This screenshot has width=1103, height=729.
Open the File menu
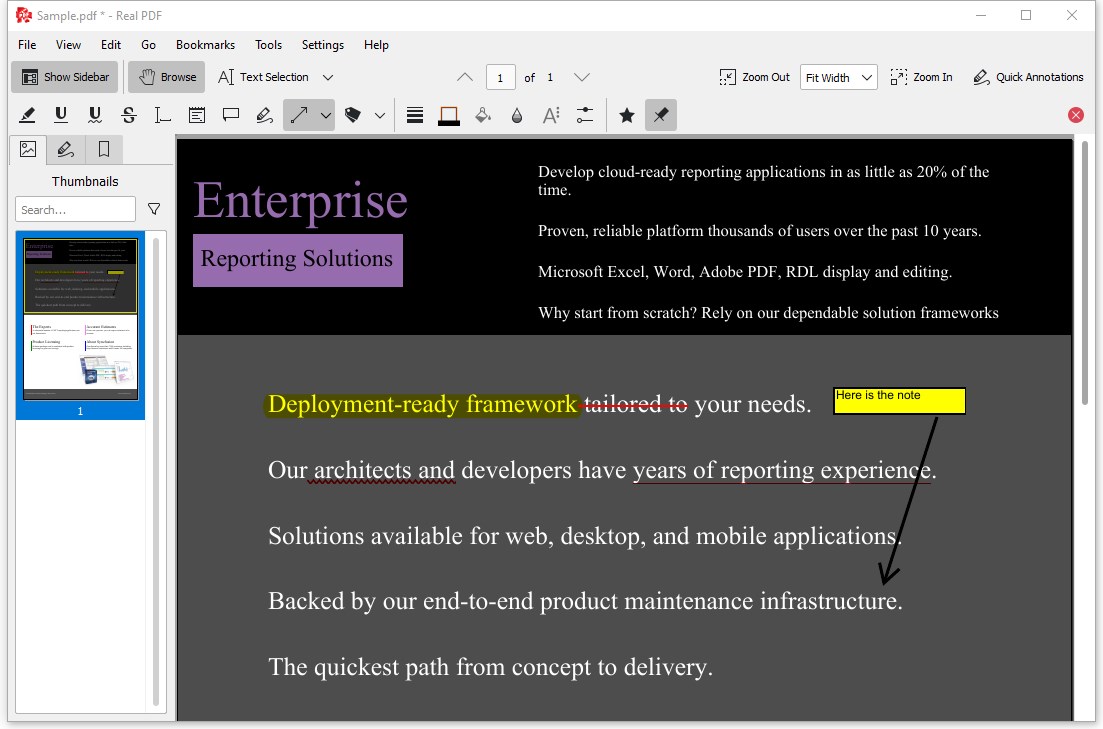coord(27,44)
